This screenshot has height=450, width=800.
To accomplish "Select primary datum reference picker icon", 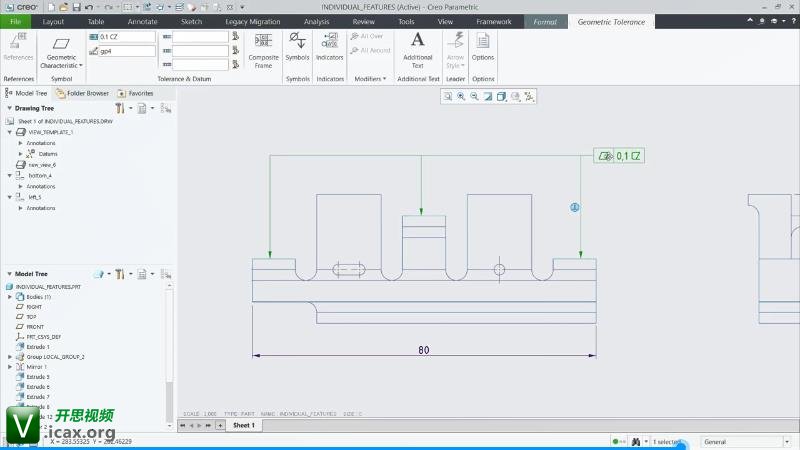I will (235, 36).
